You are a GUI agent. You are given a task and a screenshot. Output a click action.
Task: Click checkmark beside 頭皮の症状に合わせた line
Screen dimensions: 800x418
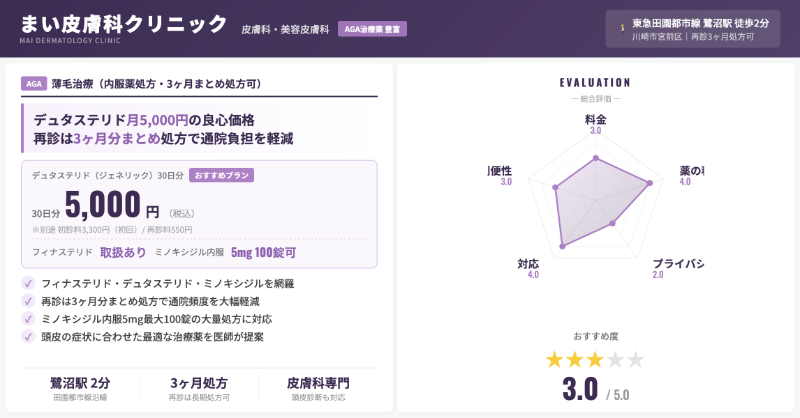point(28,337)
